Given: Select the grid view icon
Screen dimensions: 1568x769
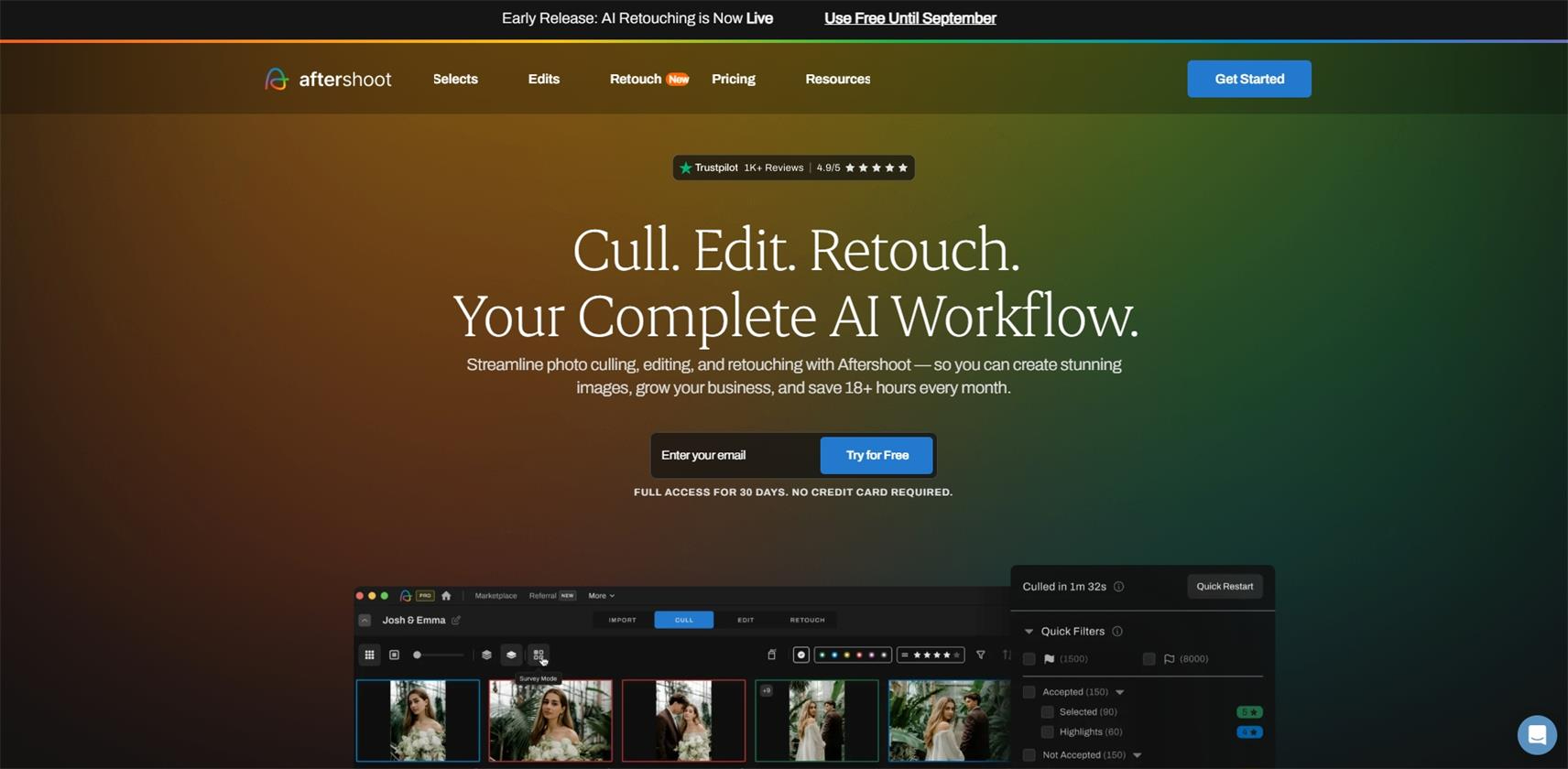Looking at the screenshot, I should click(x=369, y=655).
